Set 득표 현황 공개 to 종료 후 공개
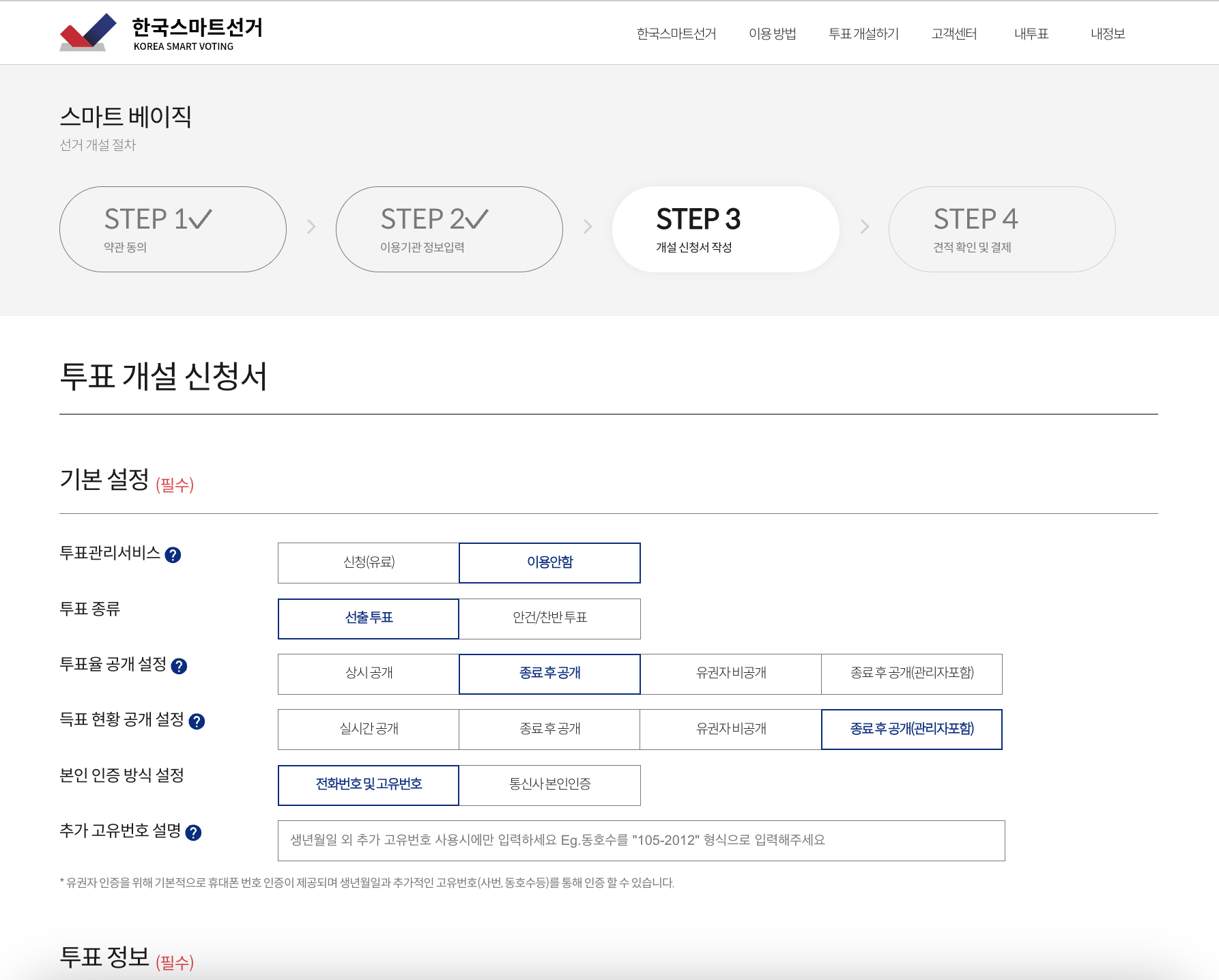The image size is (1219, 980). 550,730
